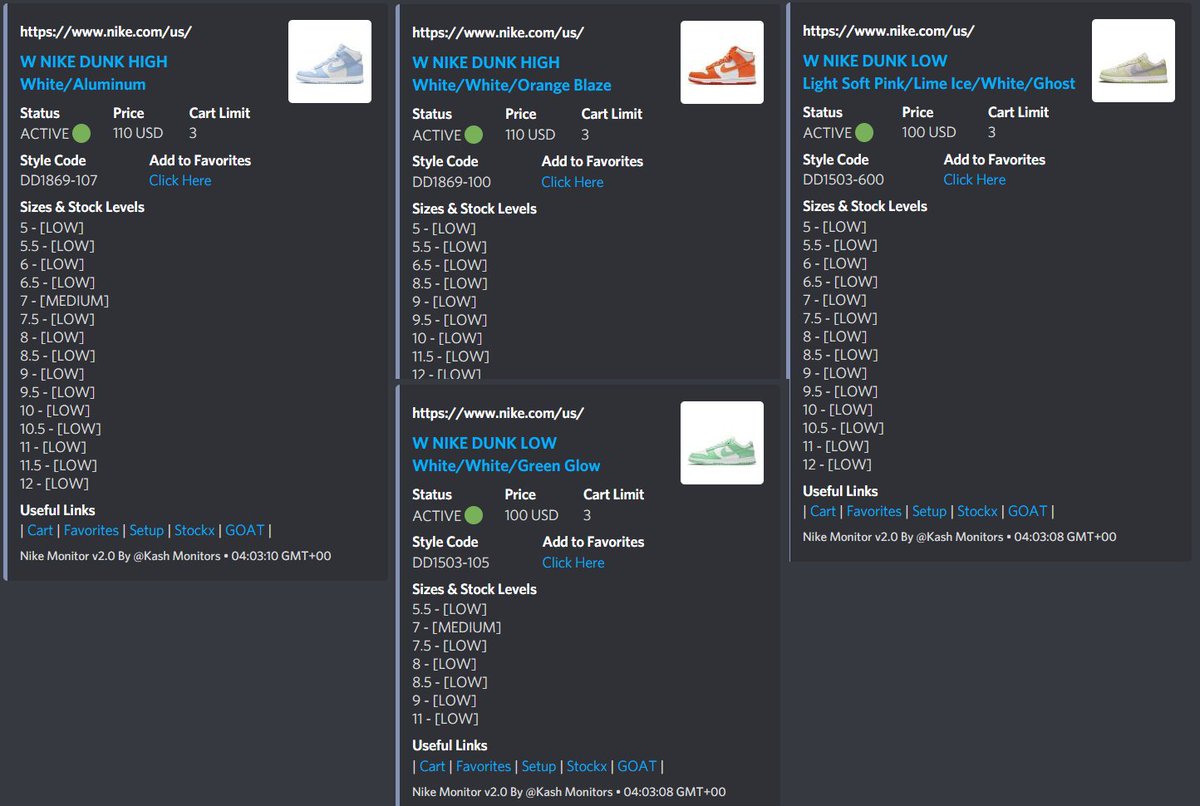Click 'Click Here' favorites link for DD1869-107
Screen dimensions: 1200x806
point(180,180)
